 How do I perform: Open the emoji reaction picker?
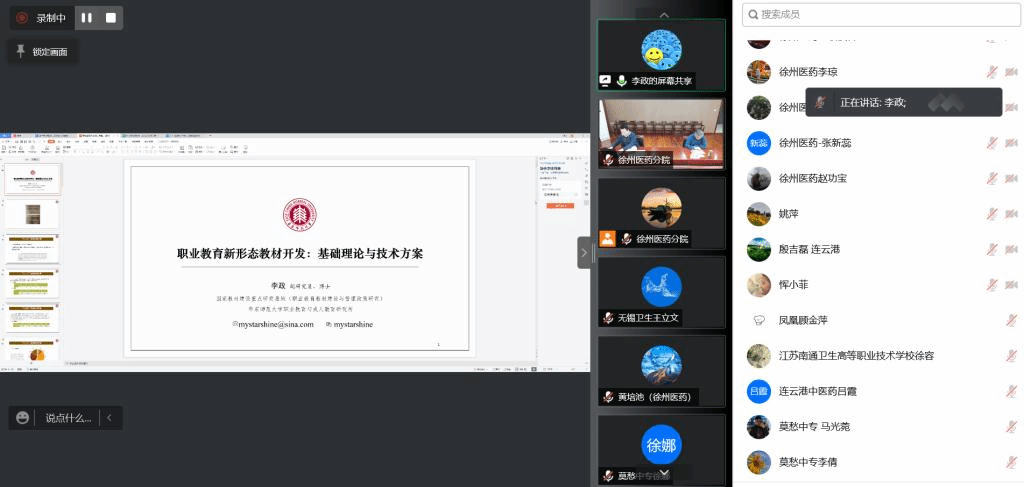23,418
